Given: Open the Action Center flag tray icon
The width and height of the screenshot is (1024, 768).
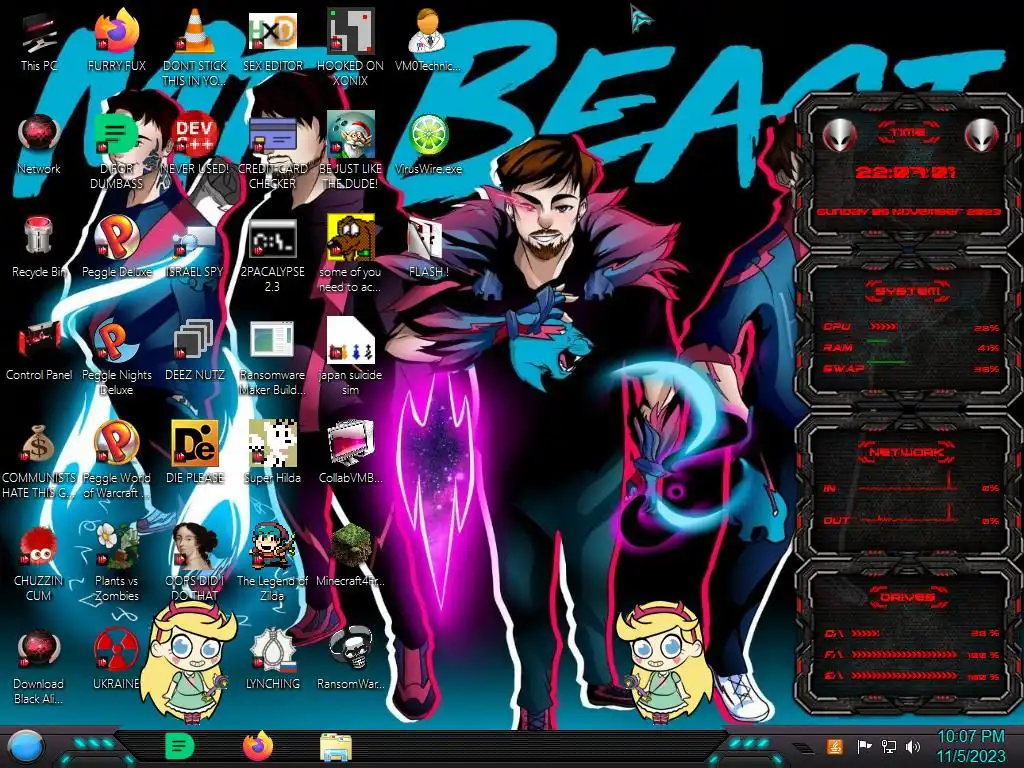Looking at the screenshot, I should click(x=864, y=746).
